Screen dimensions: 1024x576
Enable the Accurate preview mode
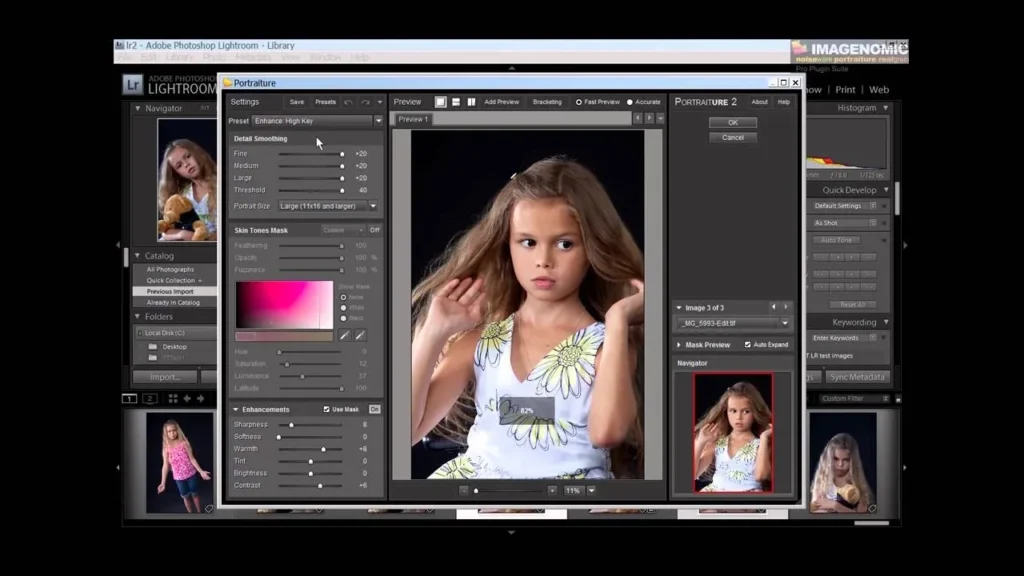pyautogui.click(x=629, y=102)
